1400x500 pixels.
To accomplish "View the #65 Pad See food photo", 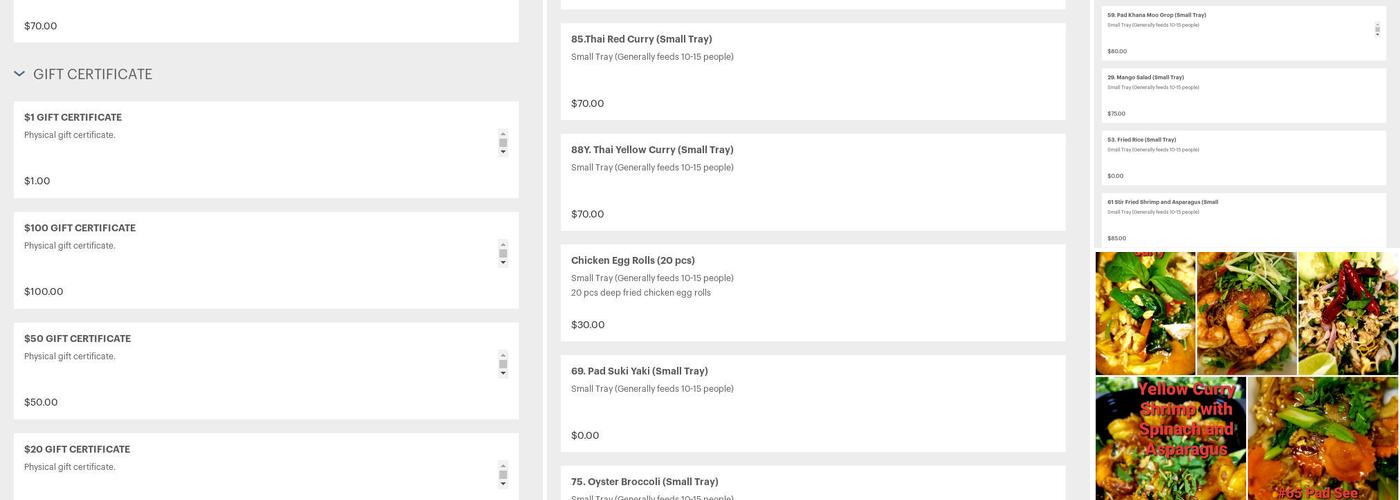I will click(1322, 438).
